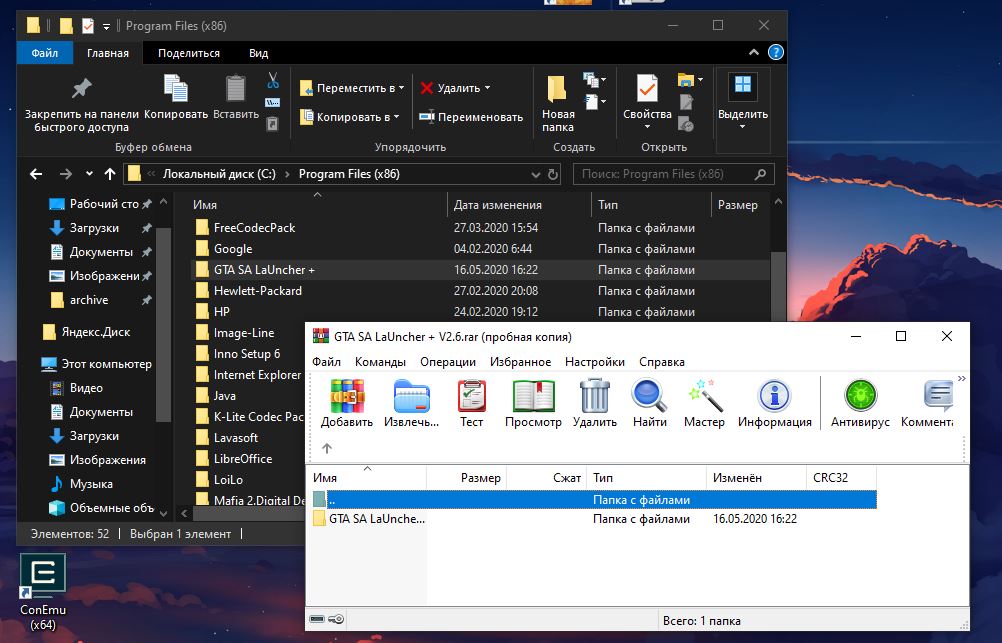Select the Hewlett-Packard folder row

click(481, 291)
